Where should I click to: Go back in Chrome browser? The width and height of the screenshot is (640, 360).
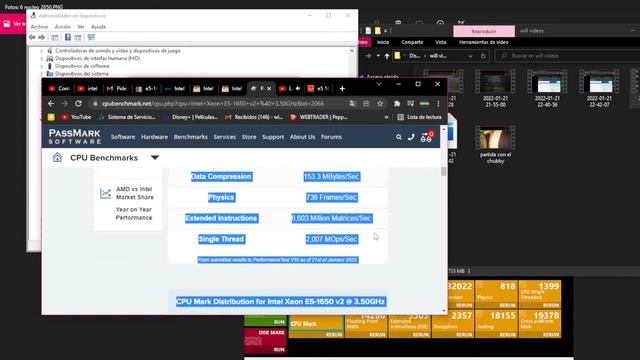click(x=51, y=104)
